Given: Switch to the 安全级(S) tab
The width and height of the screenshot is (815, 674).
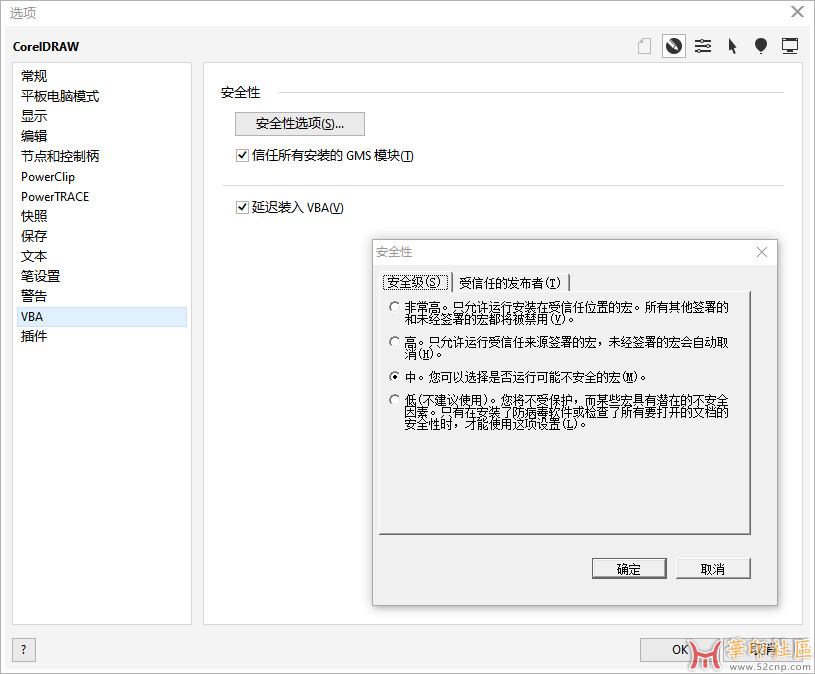Looking at the screenshot, I should pos(415,282).
